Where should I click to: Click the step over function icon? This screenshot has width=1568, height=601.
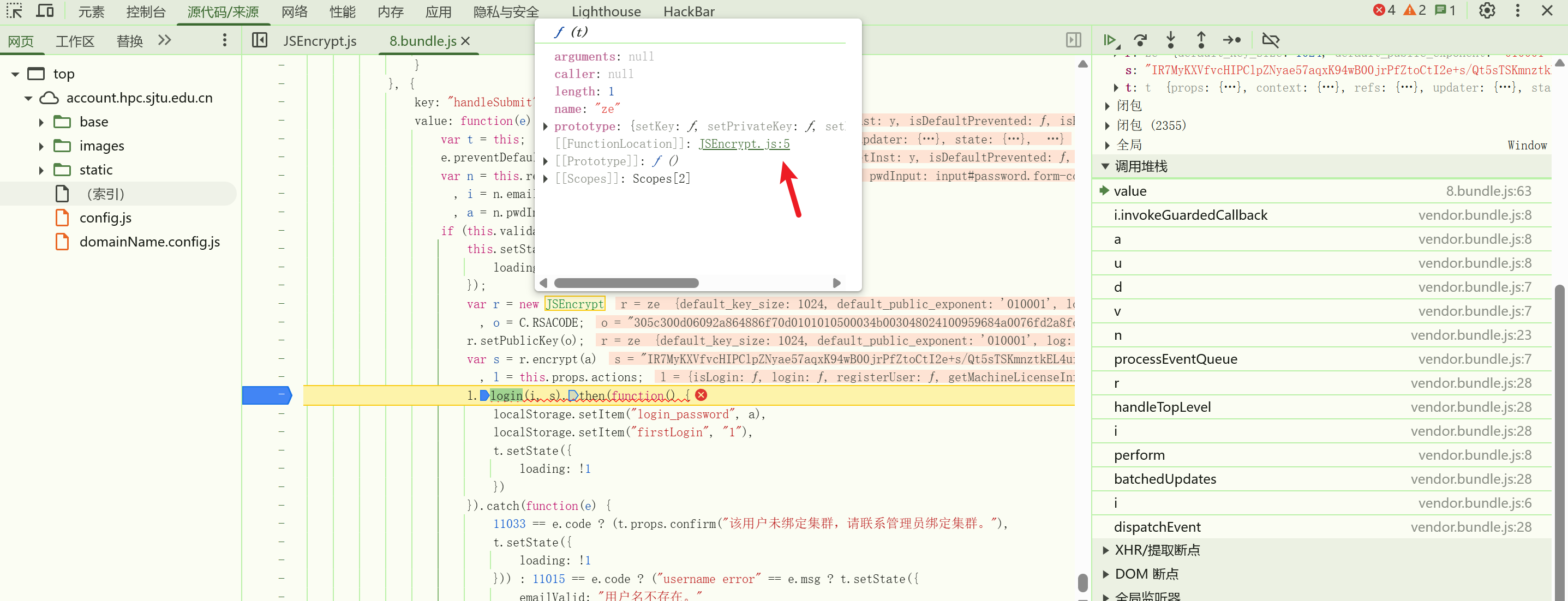click(x=1140, y=40)
